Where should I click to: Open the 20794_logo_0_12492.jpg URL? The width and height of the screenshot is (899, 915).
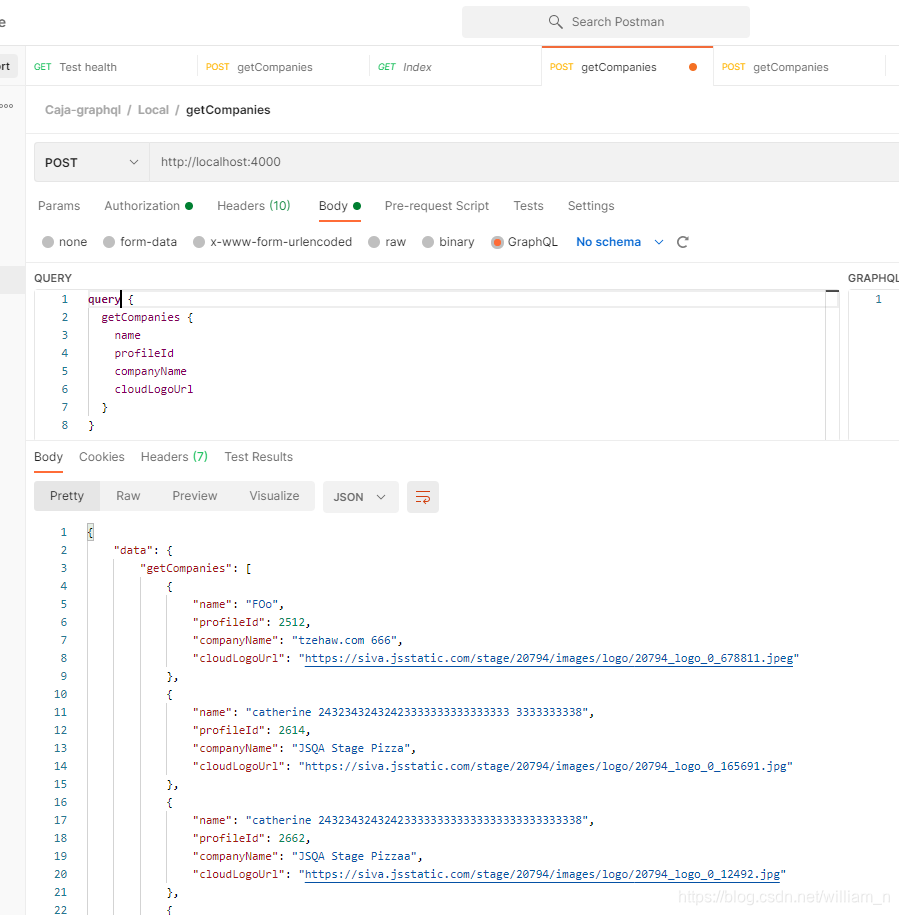542,875
